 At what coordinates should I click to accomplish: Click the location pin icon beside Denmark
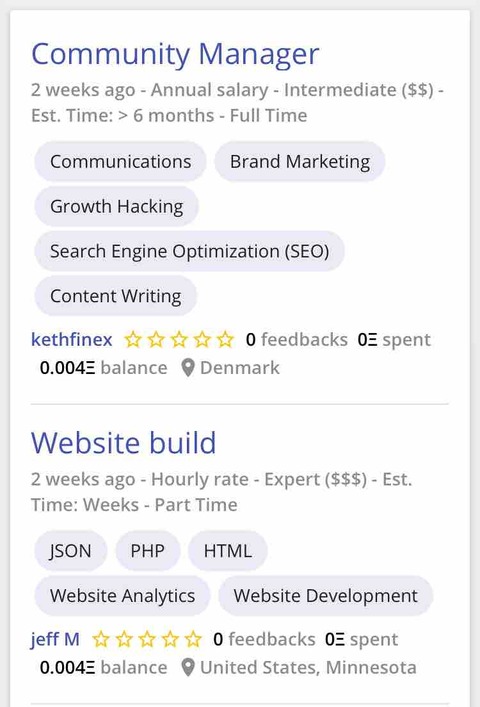point(187,368)
